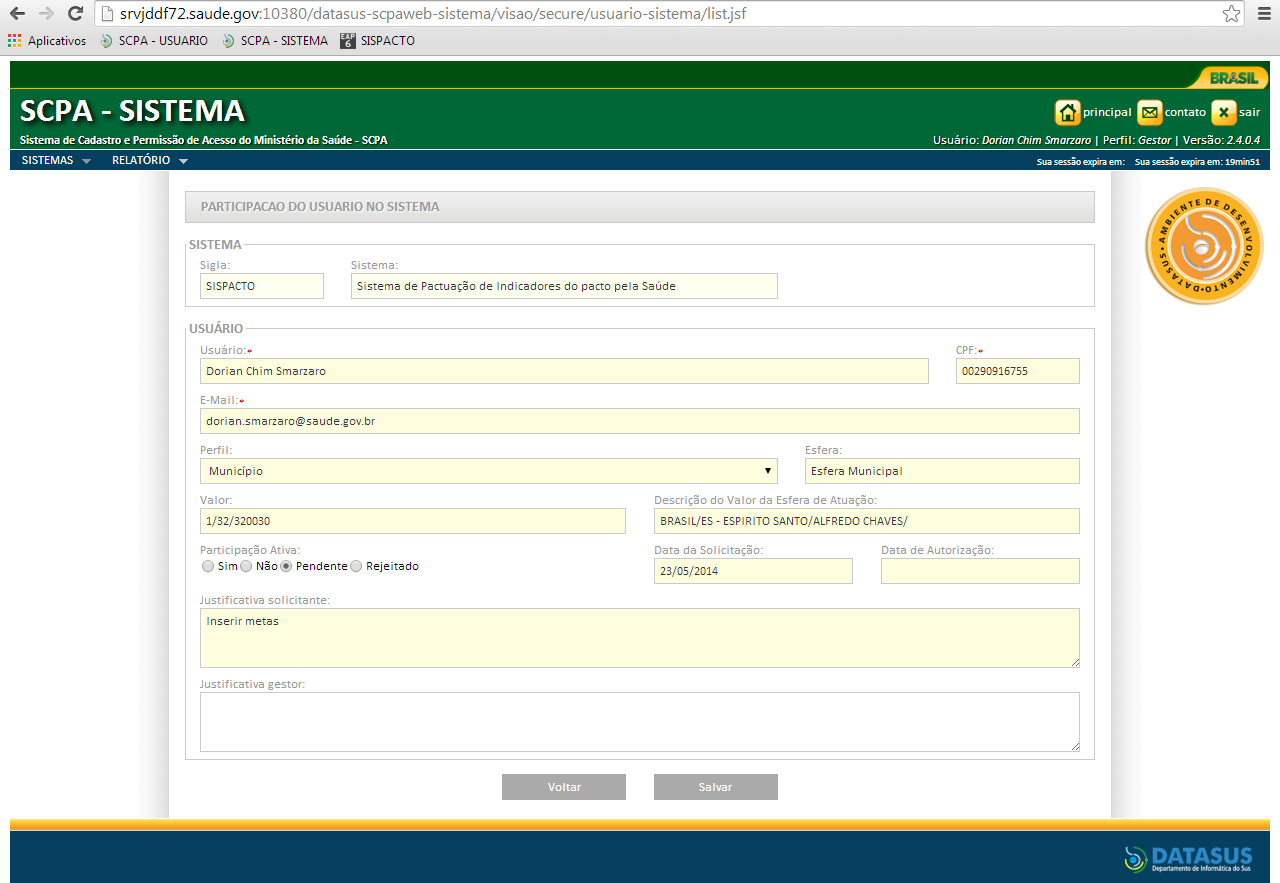The image size is (1280, 883).
Task: Open the RELATÓRIO menu
Action: point(141,160)
